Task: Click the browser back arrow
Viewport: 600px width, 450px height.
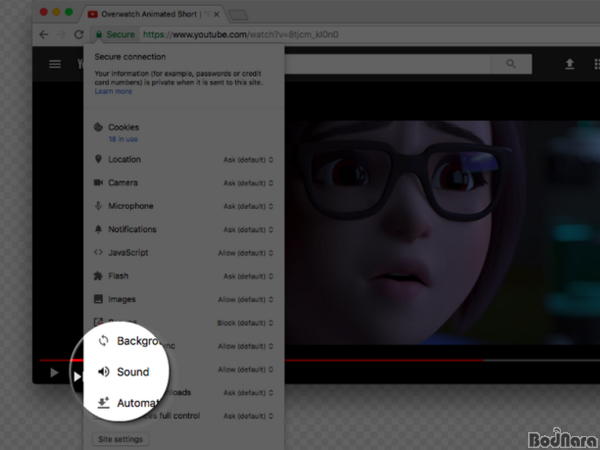Action: coord(44,34)
